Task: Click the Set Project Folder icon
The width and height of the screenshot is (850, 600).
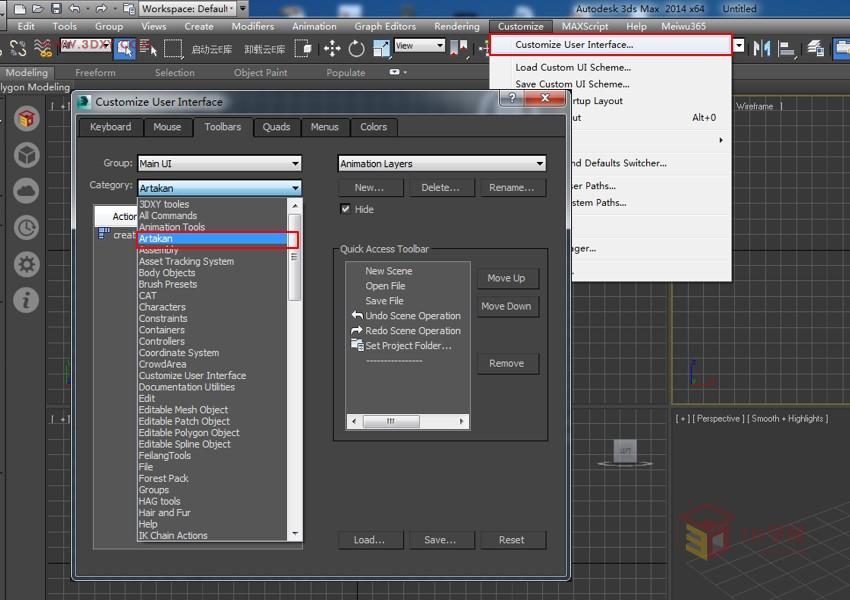Action: 129,8
